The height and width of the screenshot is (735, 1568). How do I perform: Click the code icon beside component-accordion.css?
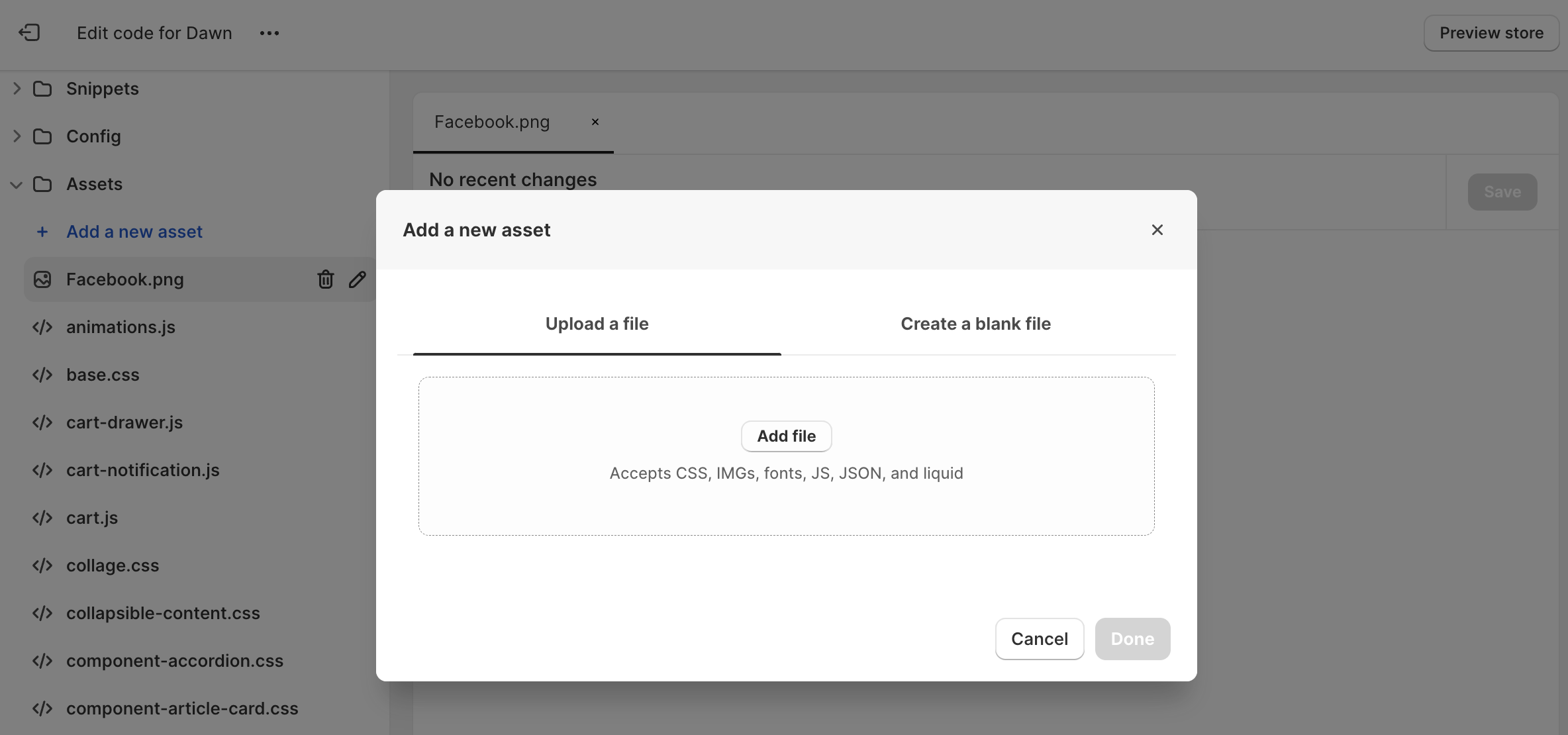point(42,661)
